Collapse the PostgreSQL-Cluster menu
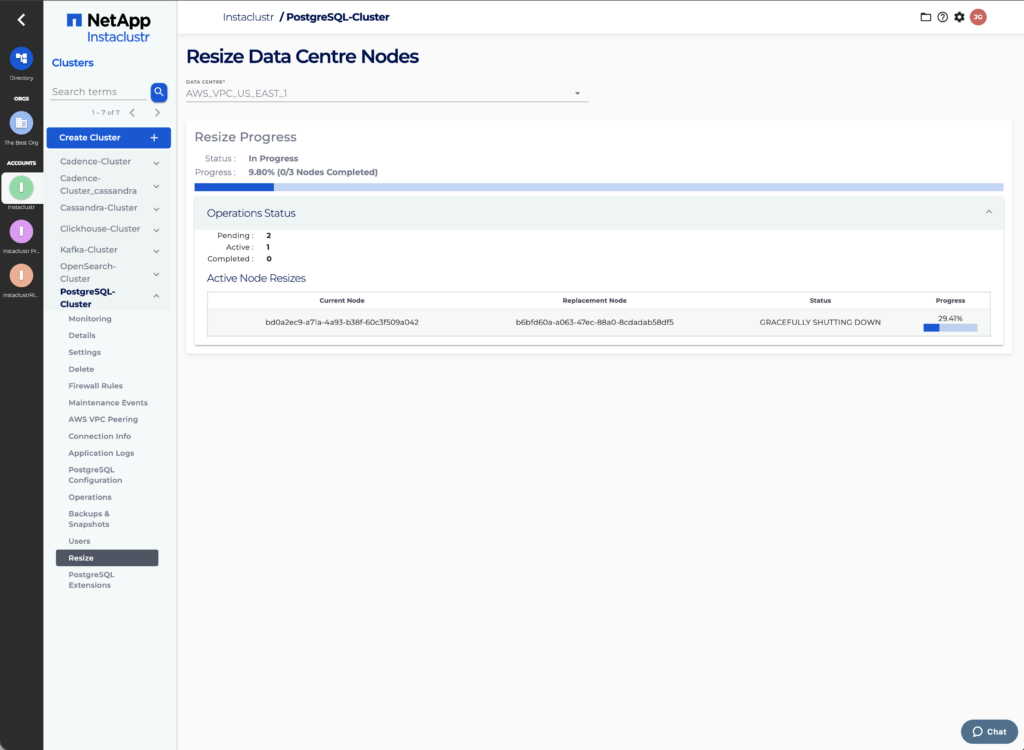 156,296
